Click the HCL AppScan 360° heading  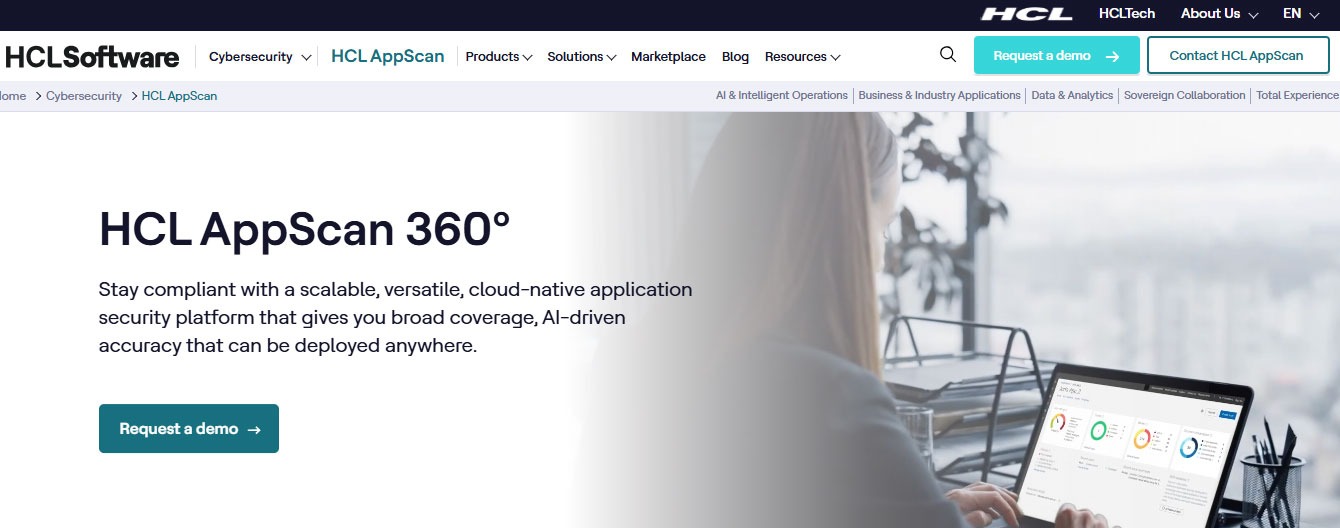(x=304, y=229)
